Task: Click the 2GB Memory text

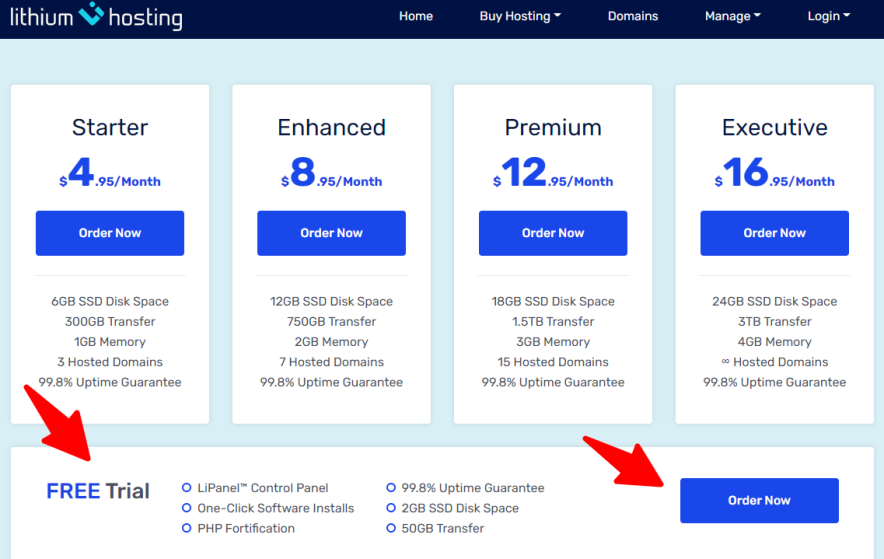Action: 332,342
